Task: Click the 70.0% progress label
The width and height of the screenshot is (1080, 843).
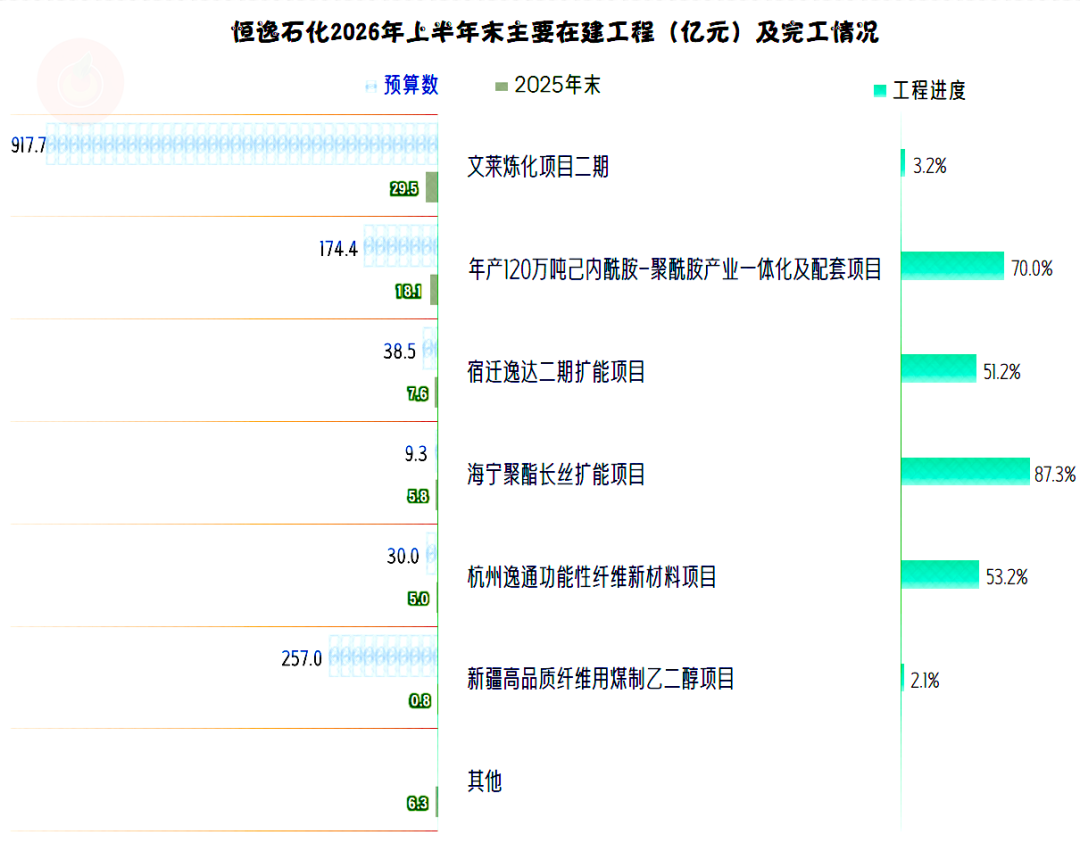Action: [1032, 269]
